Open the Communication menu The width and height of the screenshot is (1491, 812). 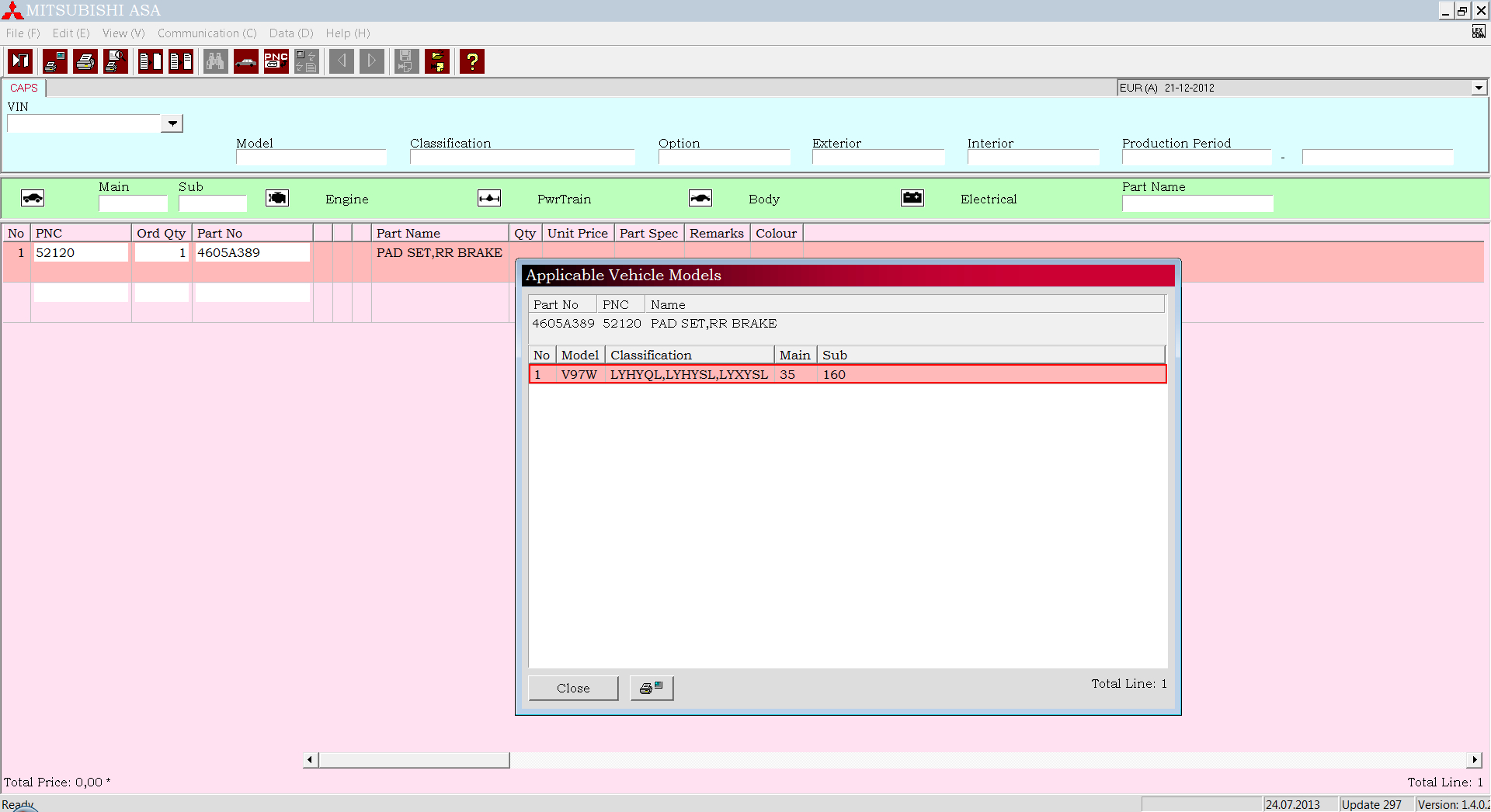[x=207, y=33]
